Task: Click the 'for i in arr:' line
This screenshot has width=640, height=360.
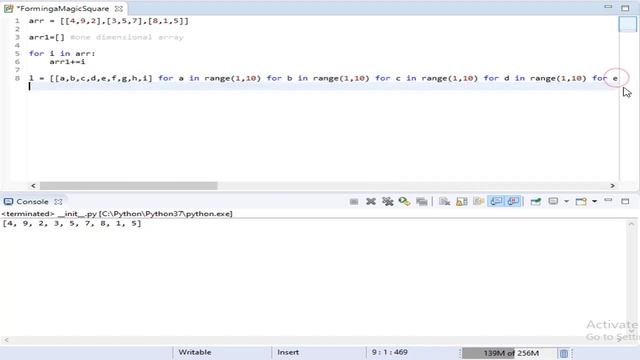Action: [x=62, y=53]
